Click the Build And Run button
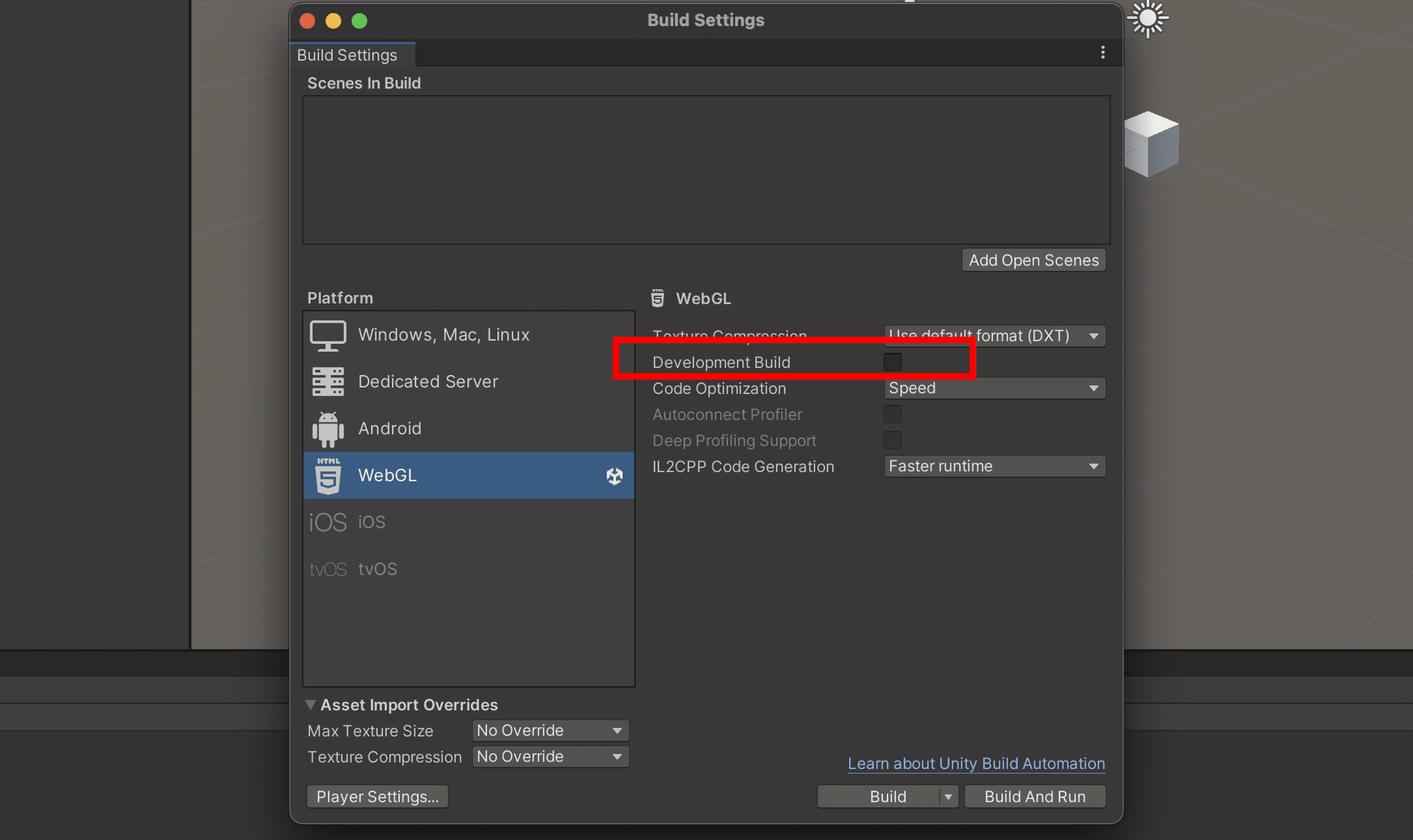The width and height of the screenshot is (1413, 840). click(1035, 797)
